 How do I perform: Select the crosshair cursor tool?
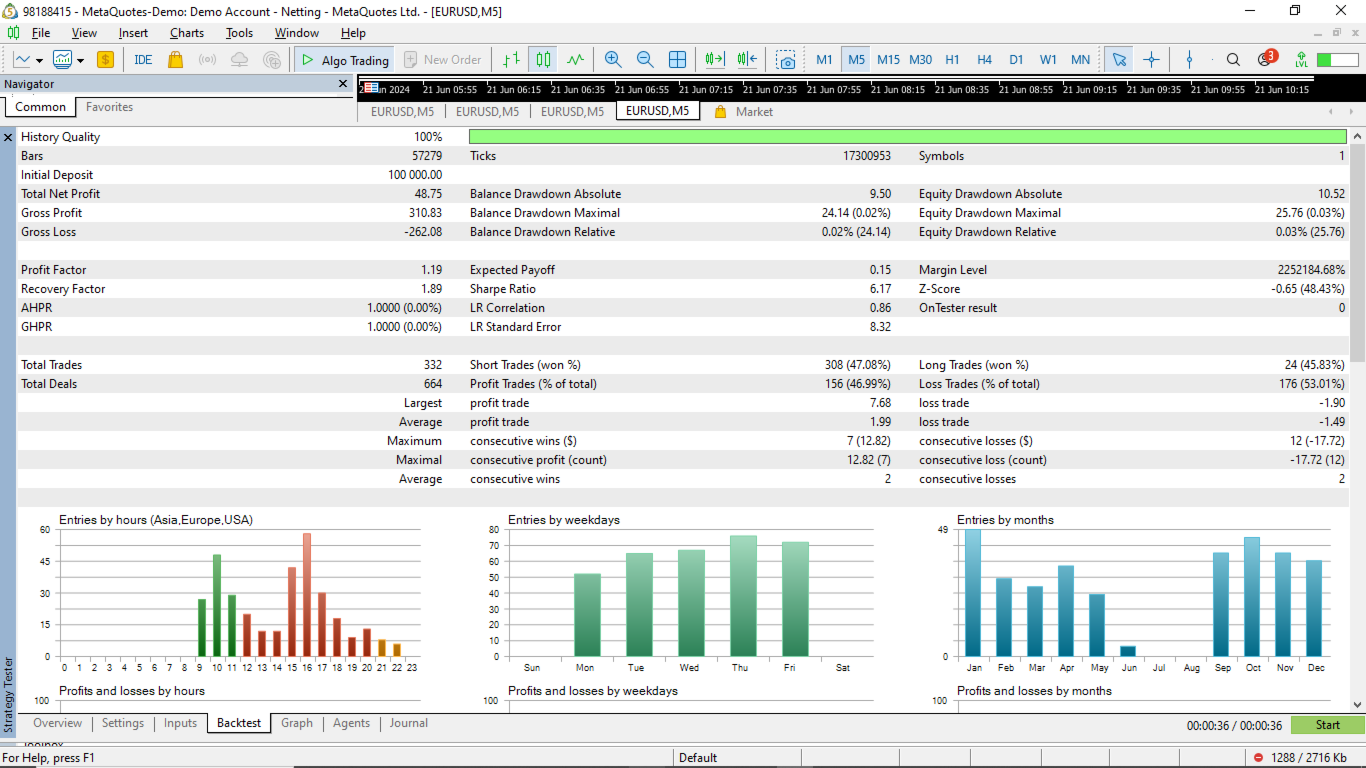point(1151,60)
